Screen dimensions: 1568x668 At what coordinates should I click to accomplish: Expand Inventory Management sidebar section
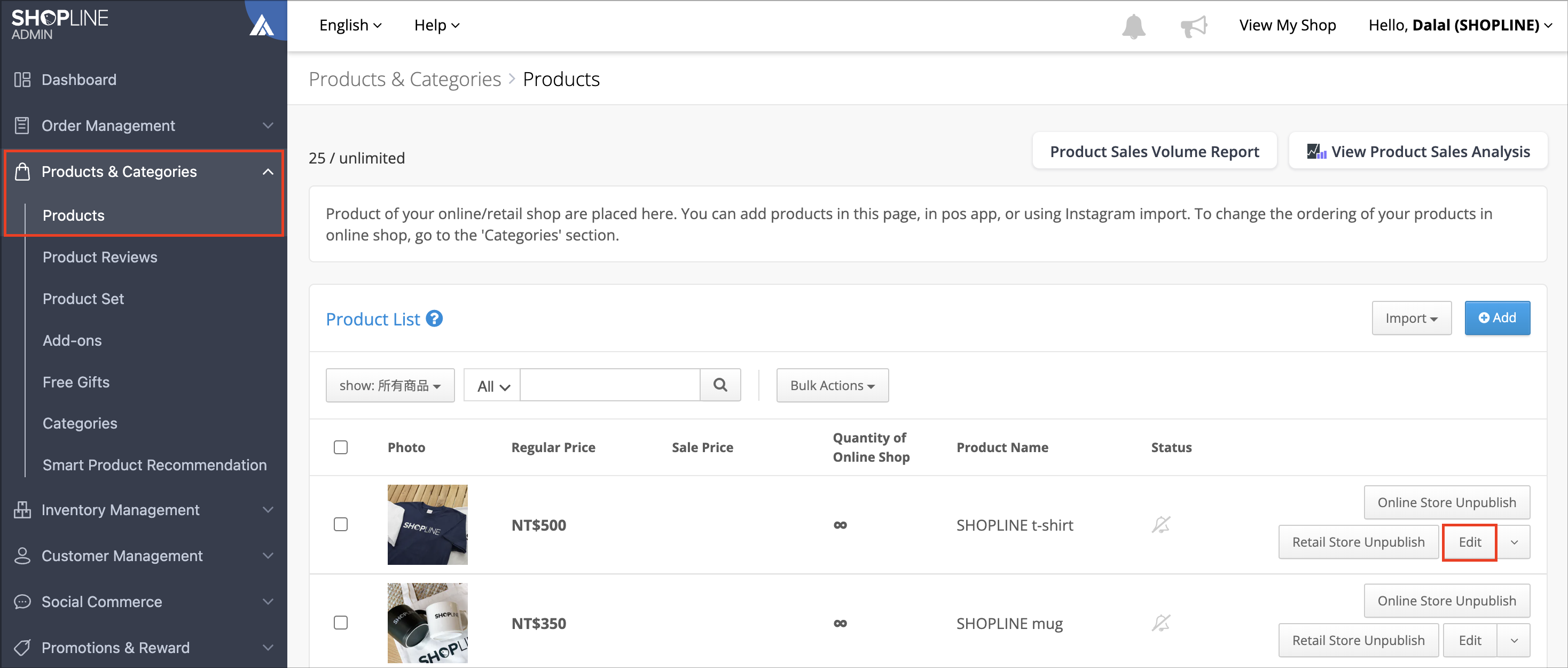point(144,510)
